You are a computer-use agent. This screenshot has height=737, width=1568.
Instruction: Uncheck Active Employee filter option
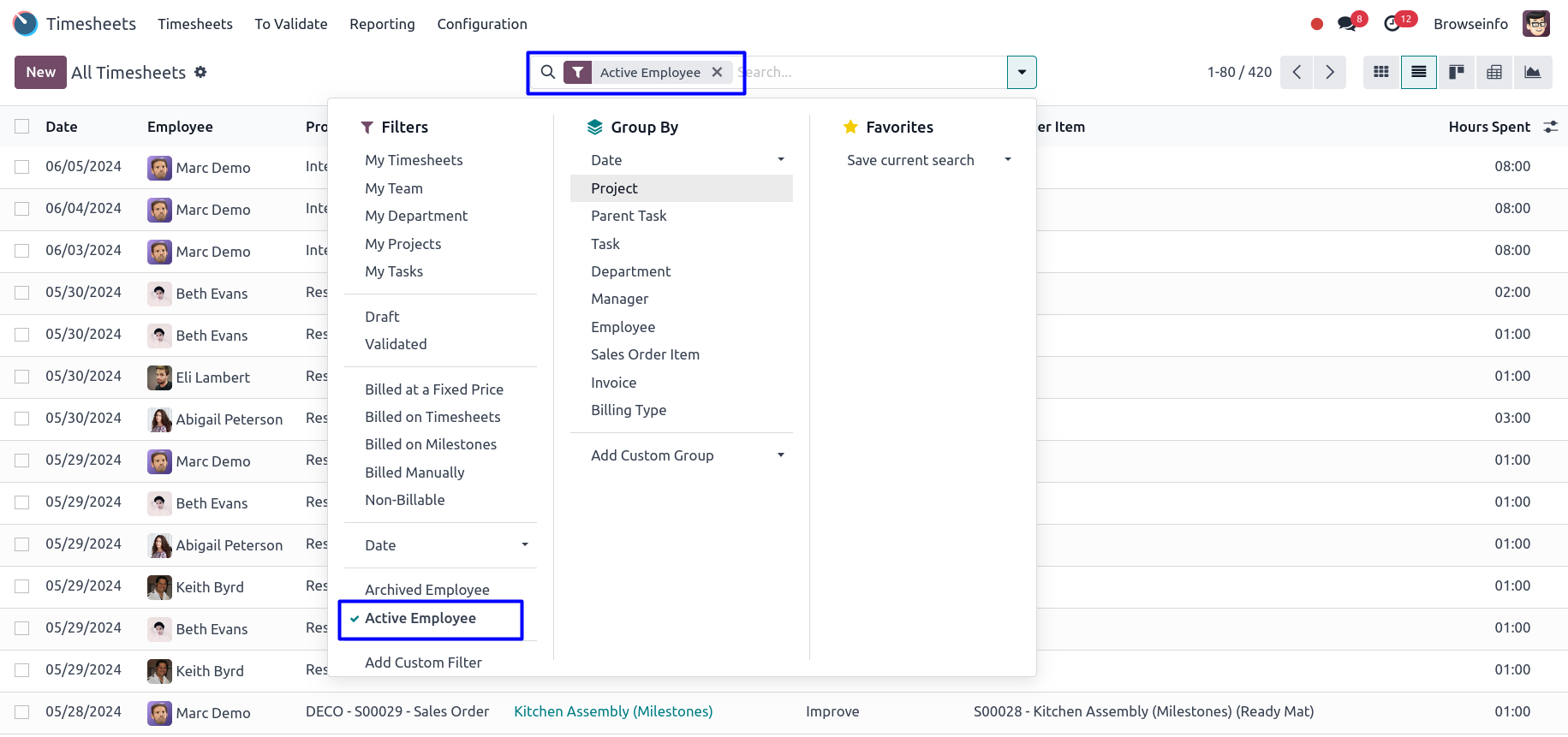coord(420,618)
